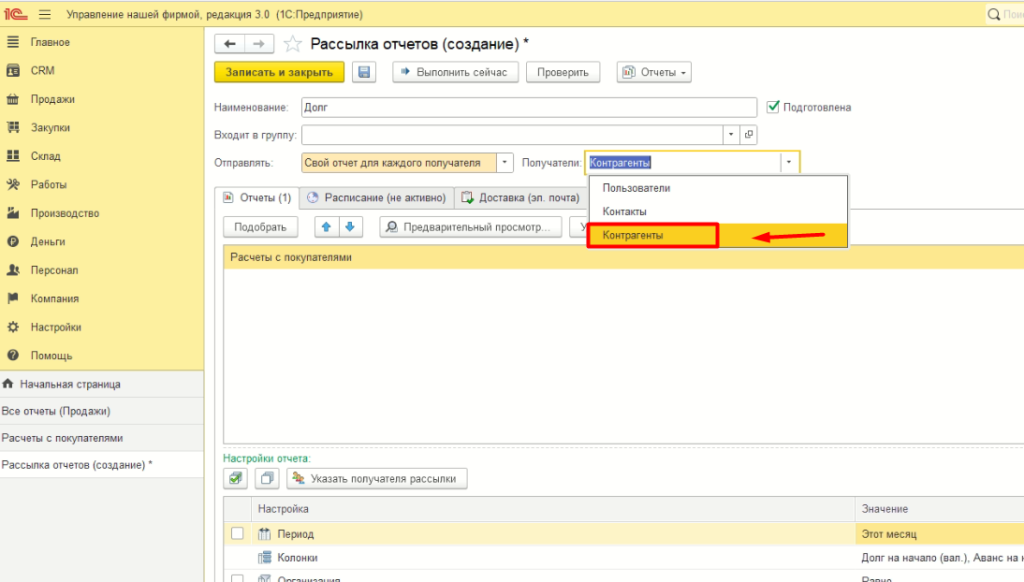
Task: Click the copy settings icon under Настройки отчета
Action: click(266, 479)
